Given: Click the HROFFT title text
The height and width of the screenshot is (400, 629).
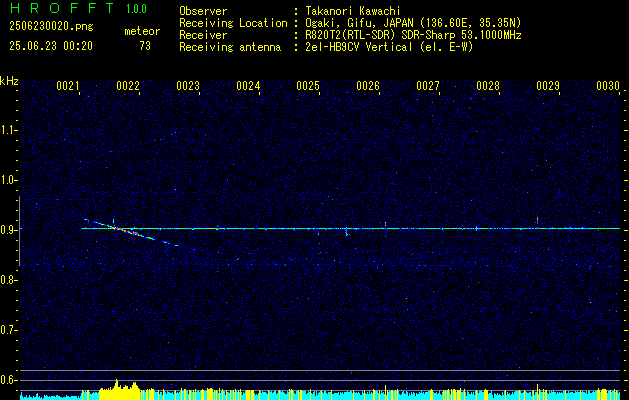Looking at the screenshot, I should pos(63,8).
